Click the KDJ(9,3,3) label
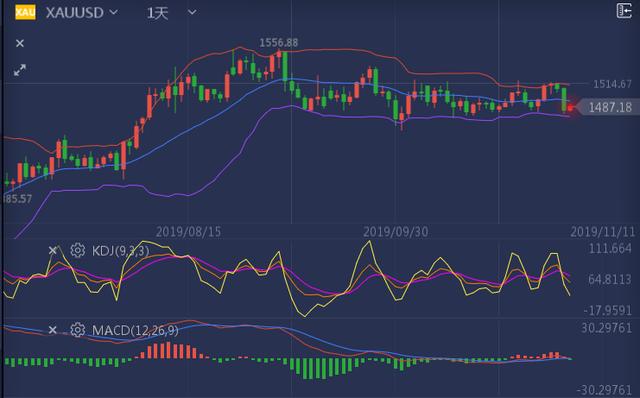The image size is (640, 398). click(121, 251)
